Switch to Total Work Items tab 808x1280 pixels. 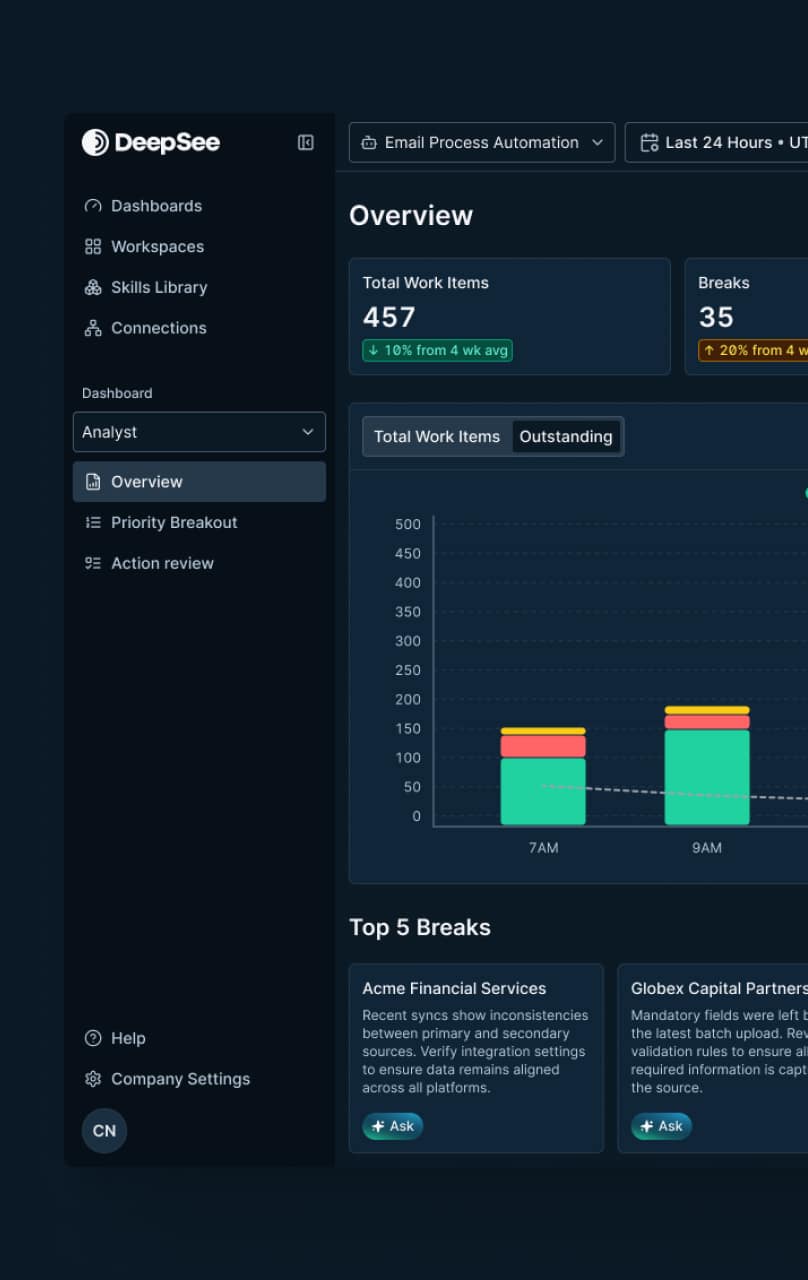coord(437,437)
